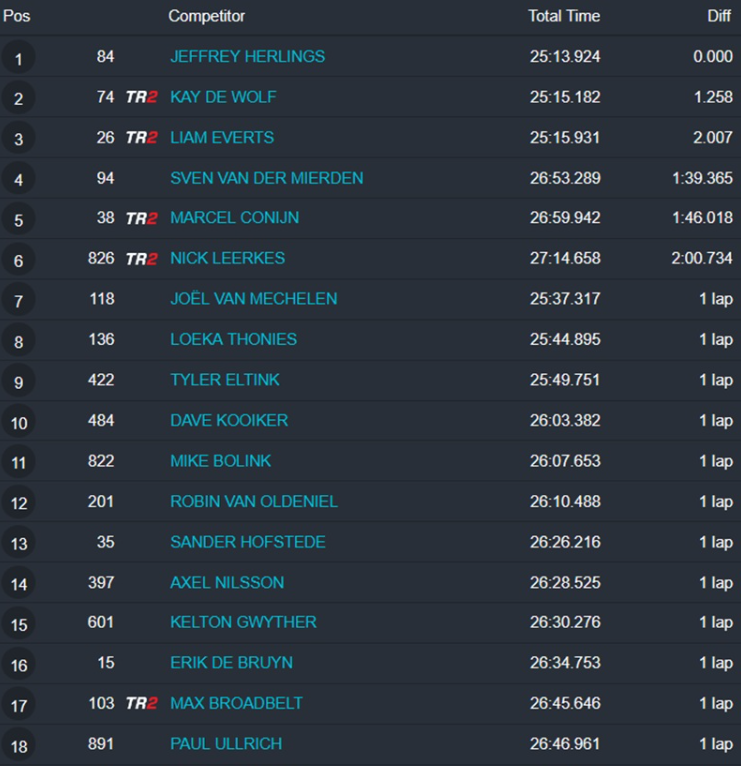The height and width of the screenshot is (766, 741).
Task: Click Tyler Eltink name link
Action: [225, 380]
